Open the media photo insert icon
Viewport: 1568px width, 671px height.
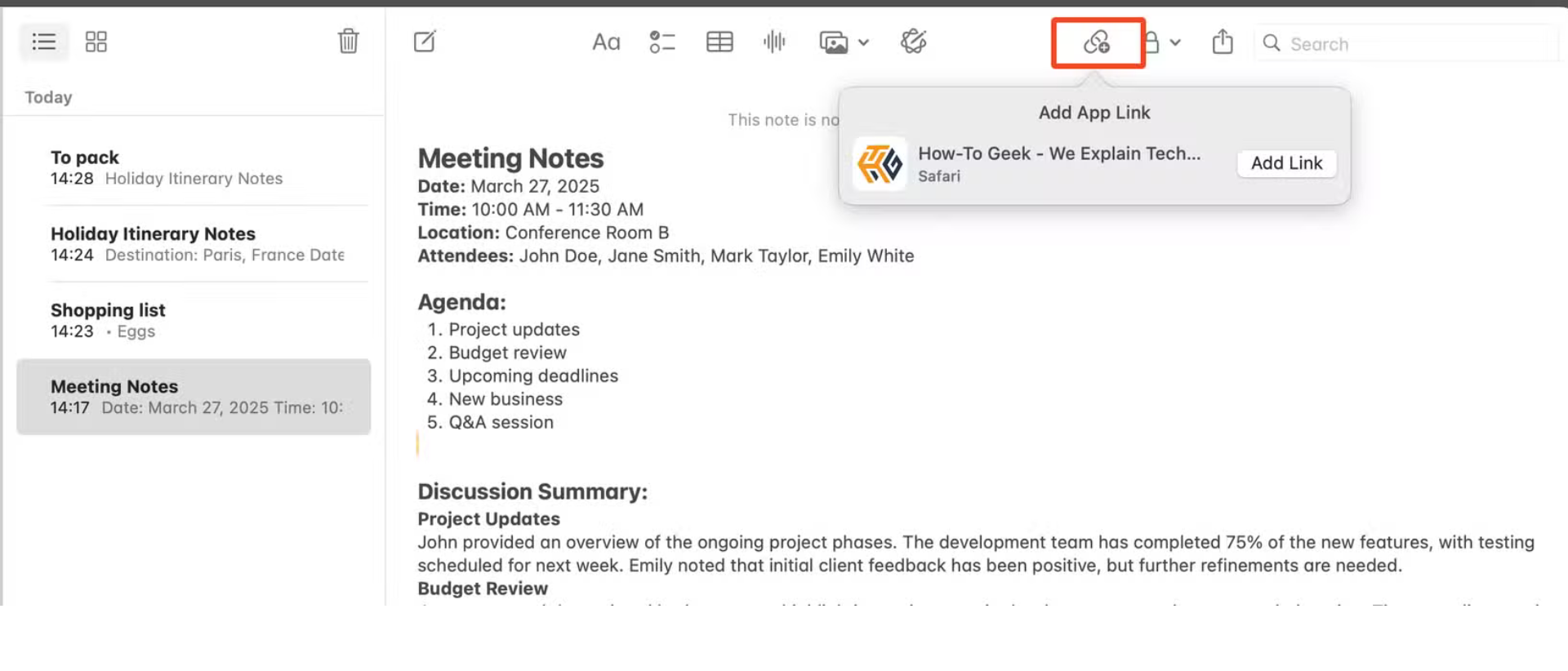tap(834, 42)
